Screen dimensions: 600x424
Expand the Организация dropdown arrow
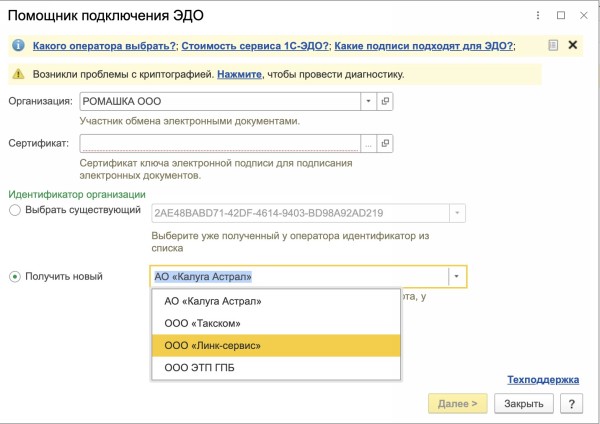(x=368, y=102)
